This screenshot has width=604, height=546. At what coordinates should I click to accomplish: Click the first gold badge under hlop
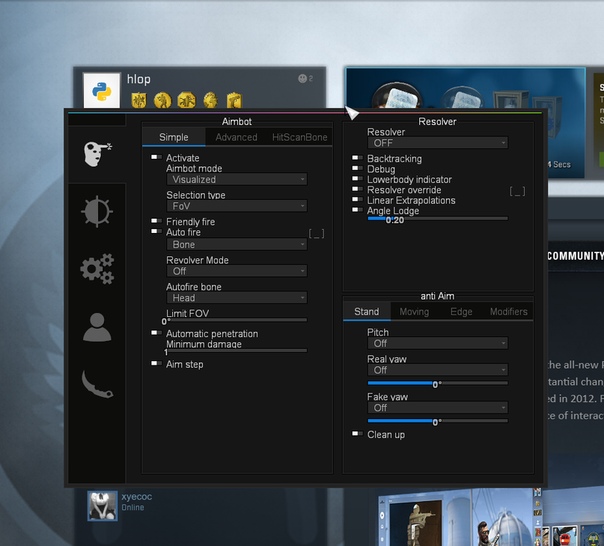[x=139, y=99]
